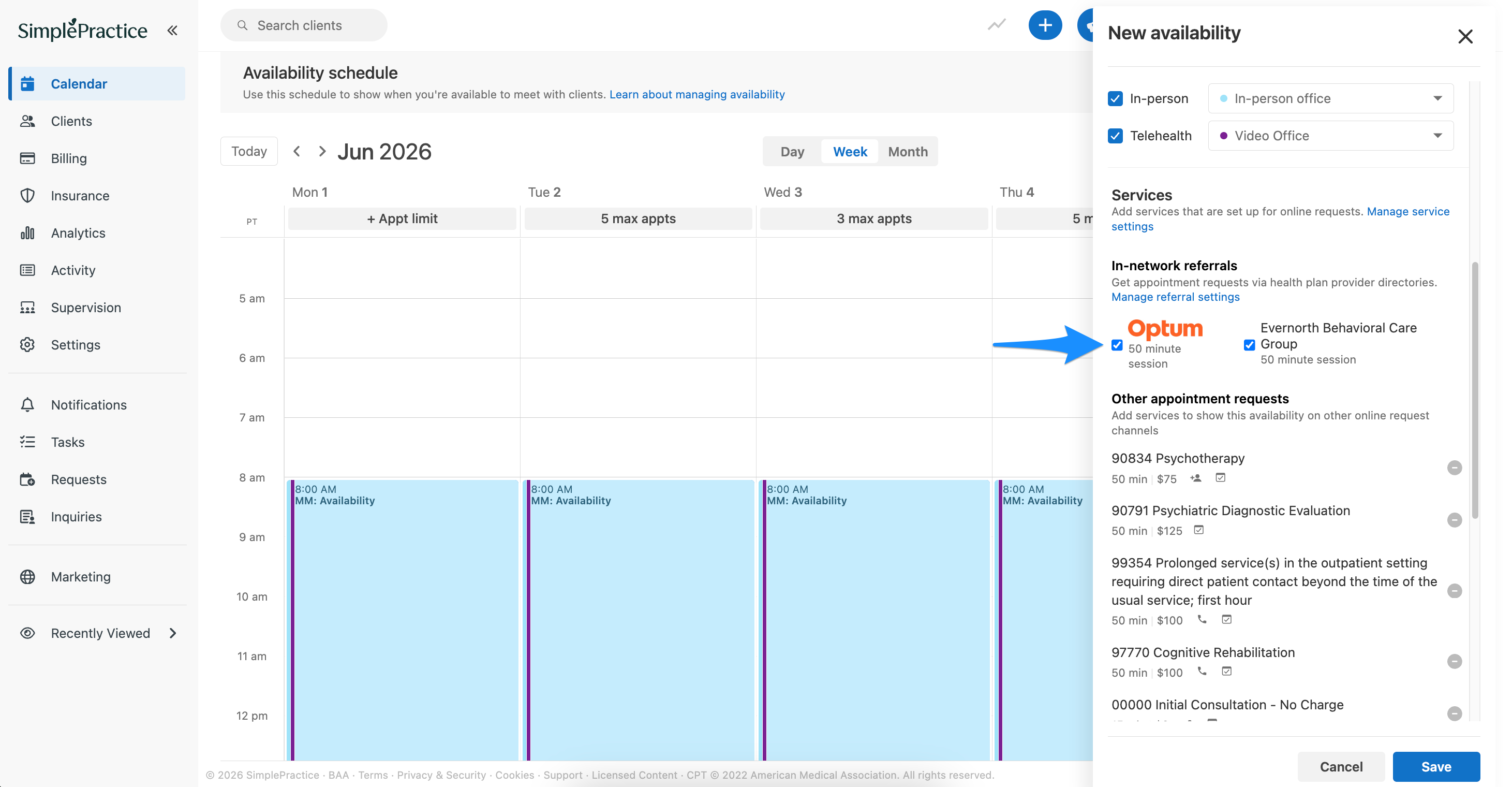This screenshot has width=1512, height=787.
Task: Click calendar-check icon under 90791 Evaluation
Action: pyautogui.click(x=1198, y=530)
